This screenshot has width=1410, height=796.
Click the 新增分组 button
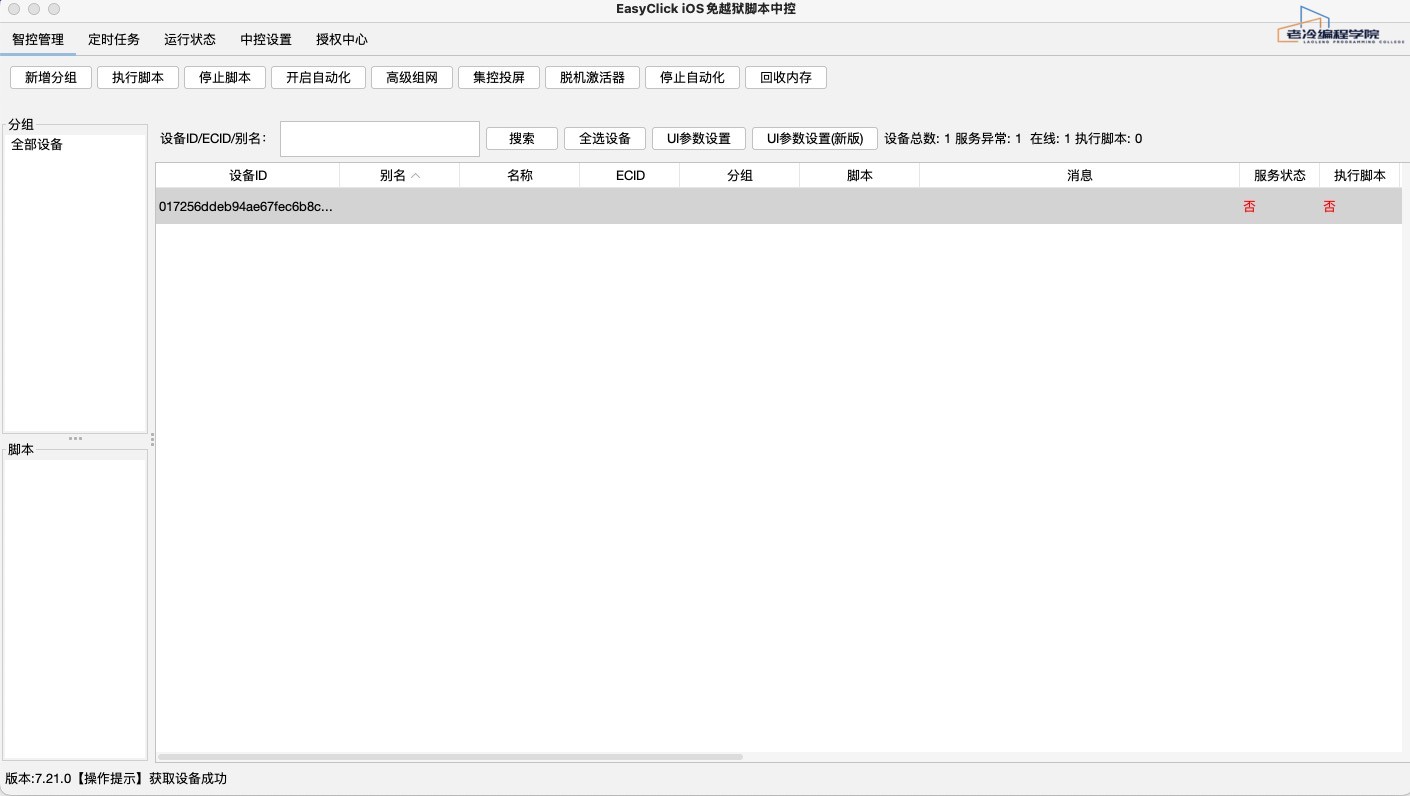(x=51, y=78)
